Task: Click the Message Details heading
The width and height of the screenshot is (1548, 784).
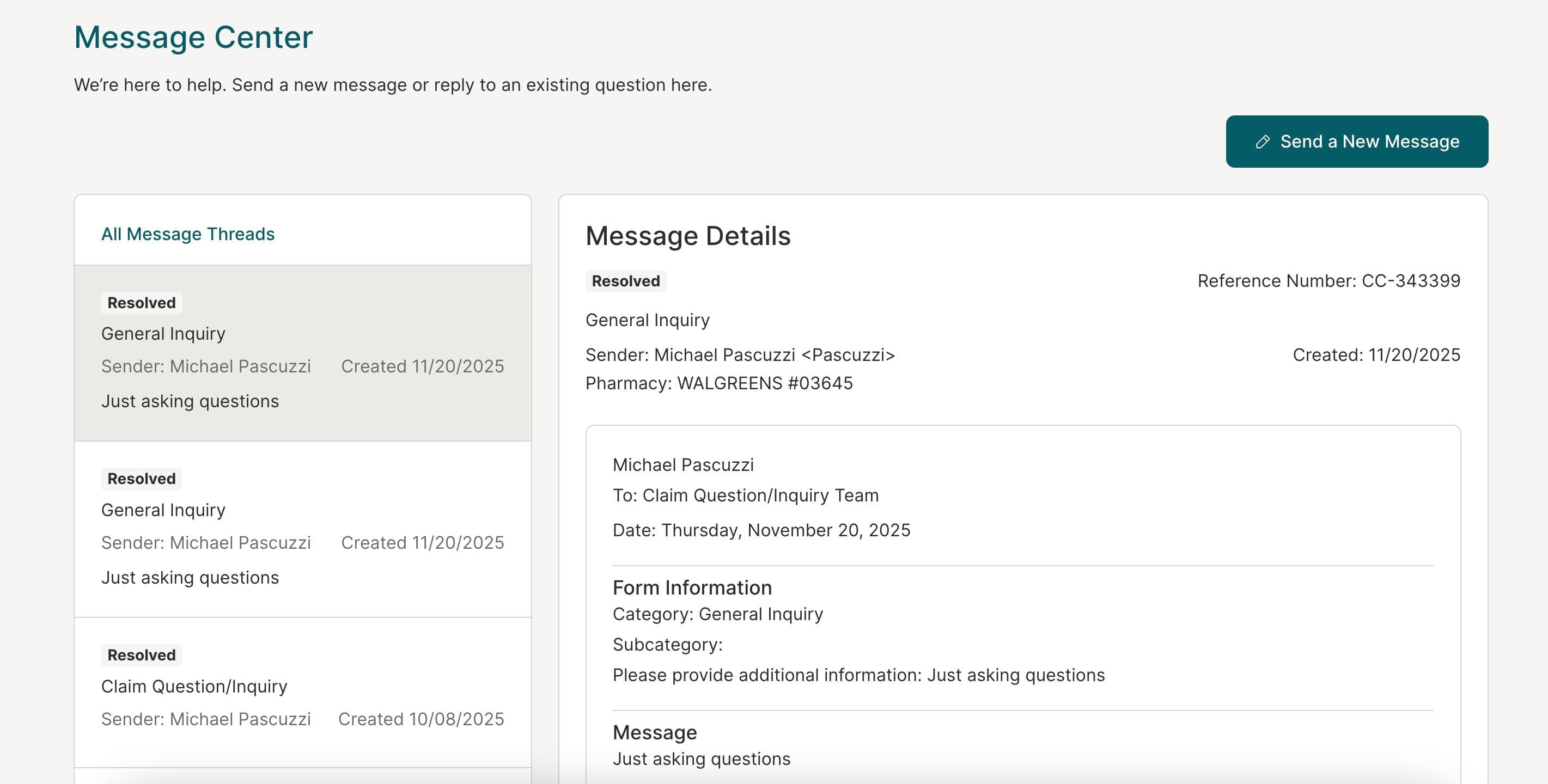Action: pos(688,236)
